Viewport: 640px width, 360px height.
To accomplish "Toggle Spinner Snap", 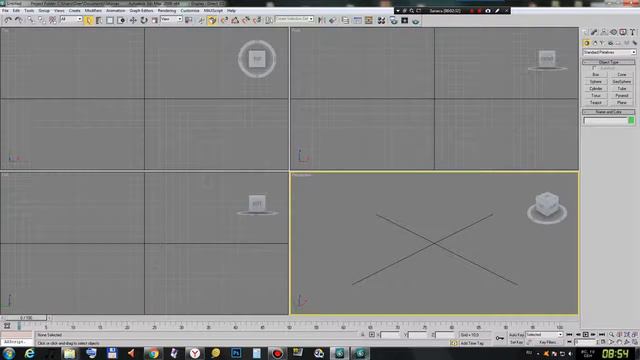I will pos(257,20).
